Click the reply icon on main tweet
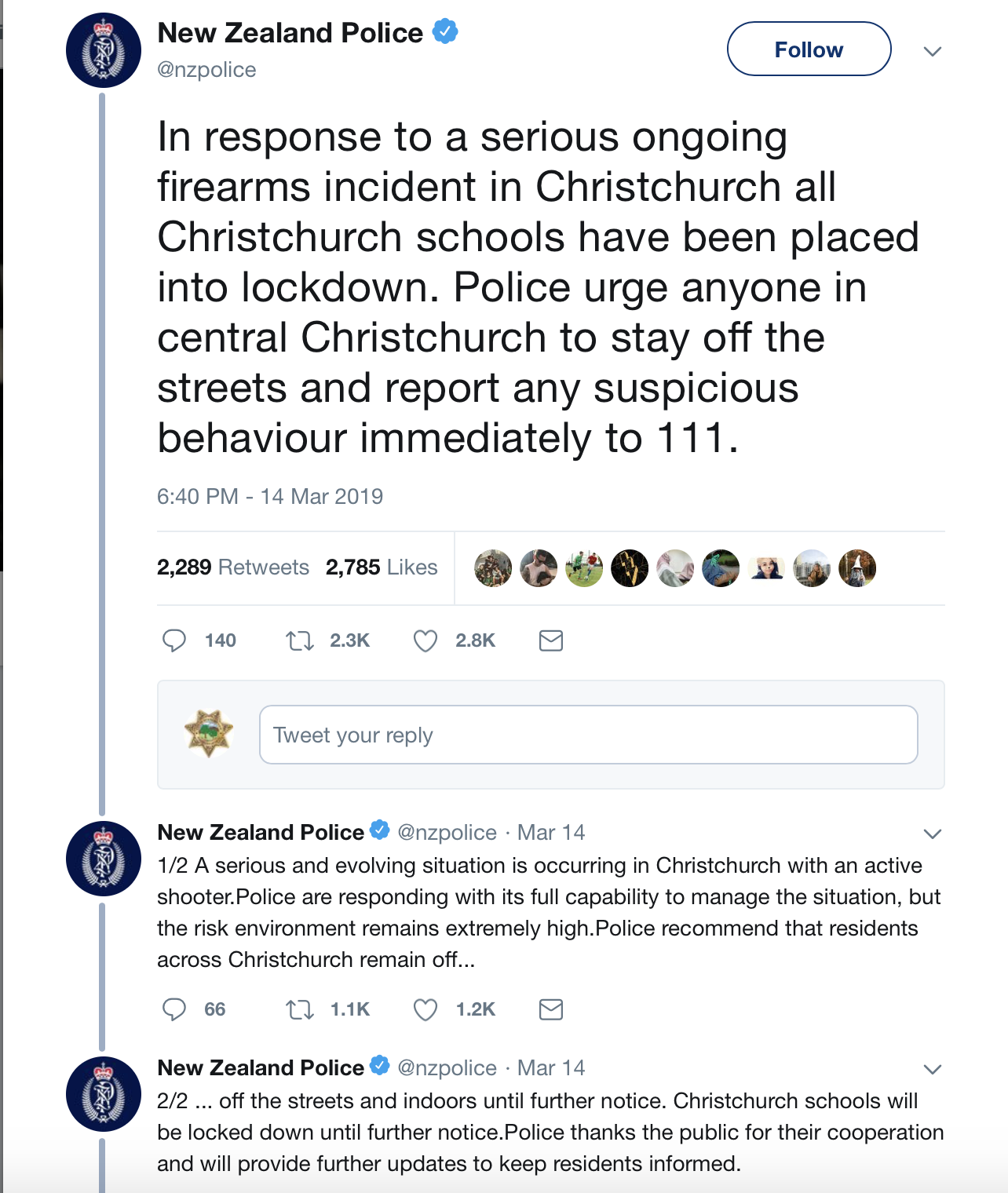The width and height of the screenshot is (1008, 1193). click(174, 640)
